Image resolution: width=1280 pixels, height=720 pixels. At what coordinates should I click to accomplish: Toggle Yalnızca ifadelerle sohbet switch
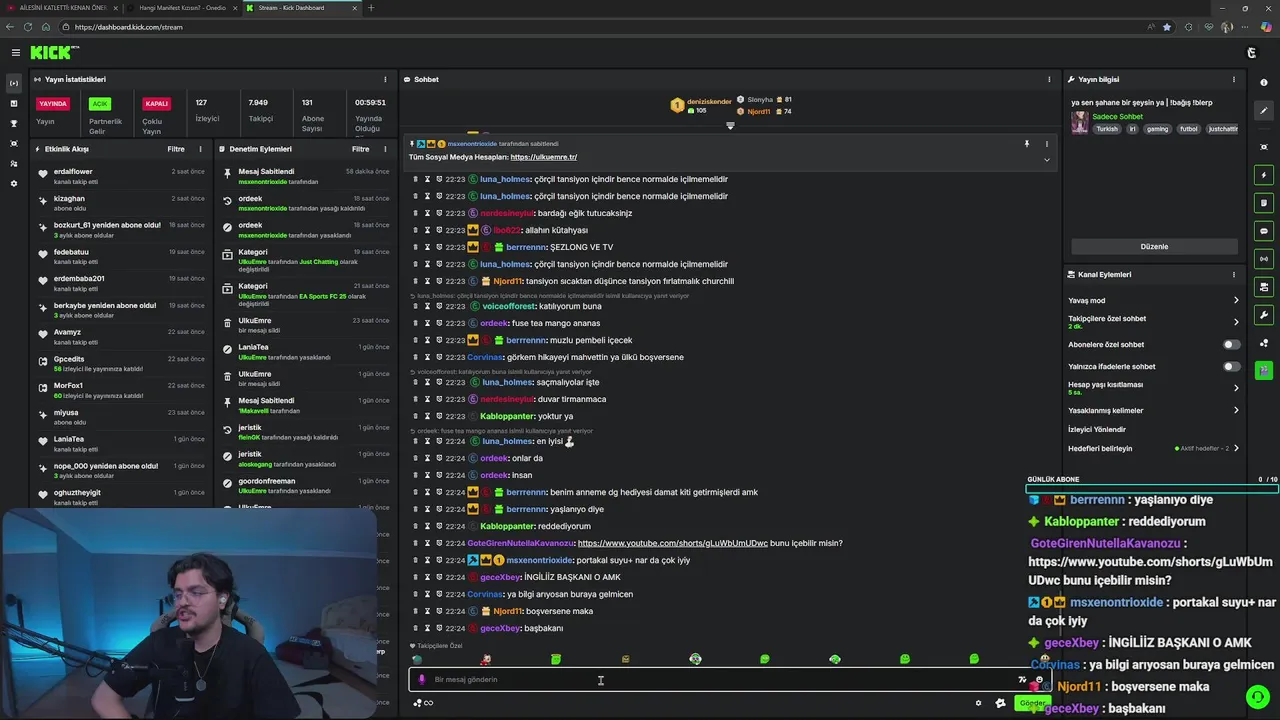[1232, 366]
